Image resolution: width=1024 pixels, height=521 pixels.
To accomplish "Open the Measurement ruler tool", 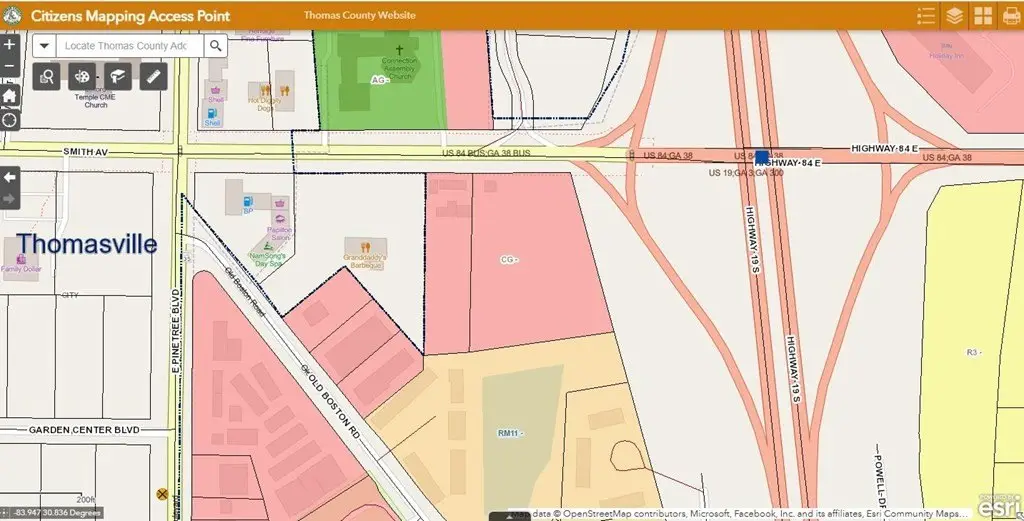I will pos(153,77).
